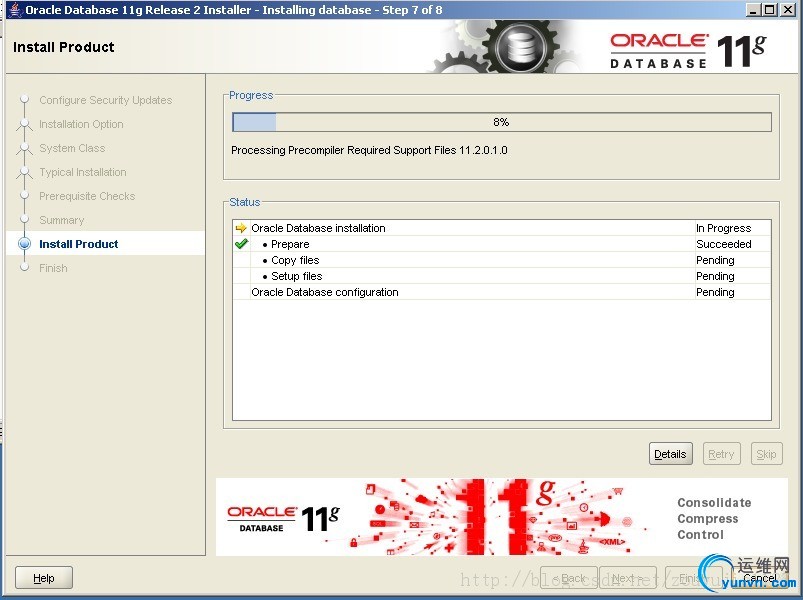
Task: Click the Next button
Action: [628, 578]
